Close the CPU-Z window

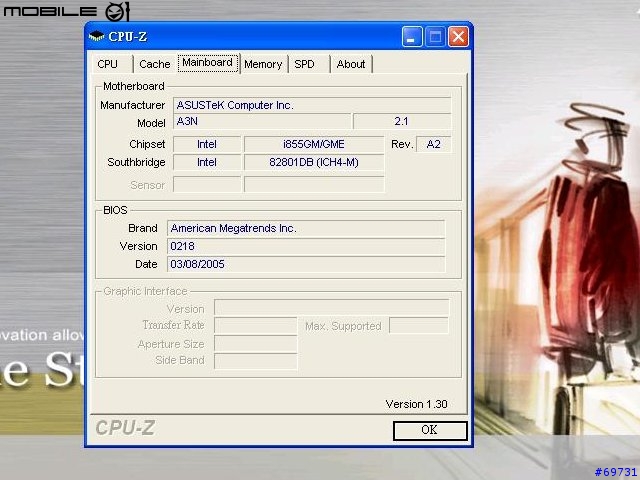[458, 37]
